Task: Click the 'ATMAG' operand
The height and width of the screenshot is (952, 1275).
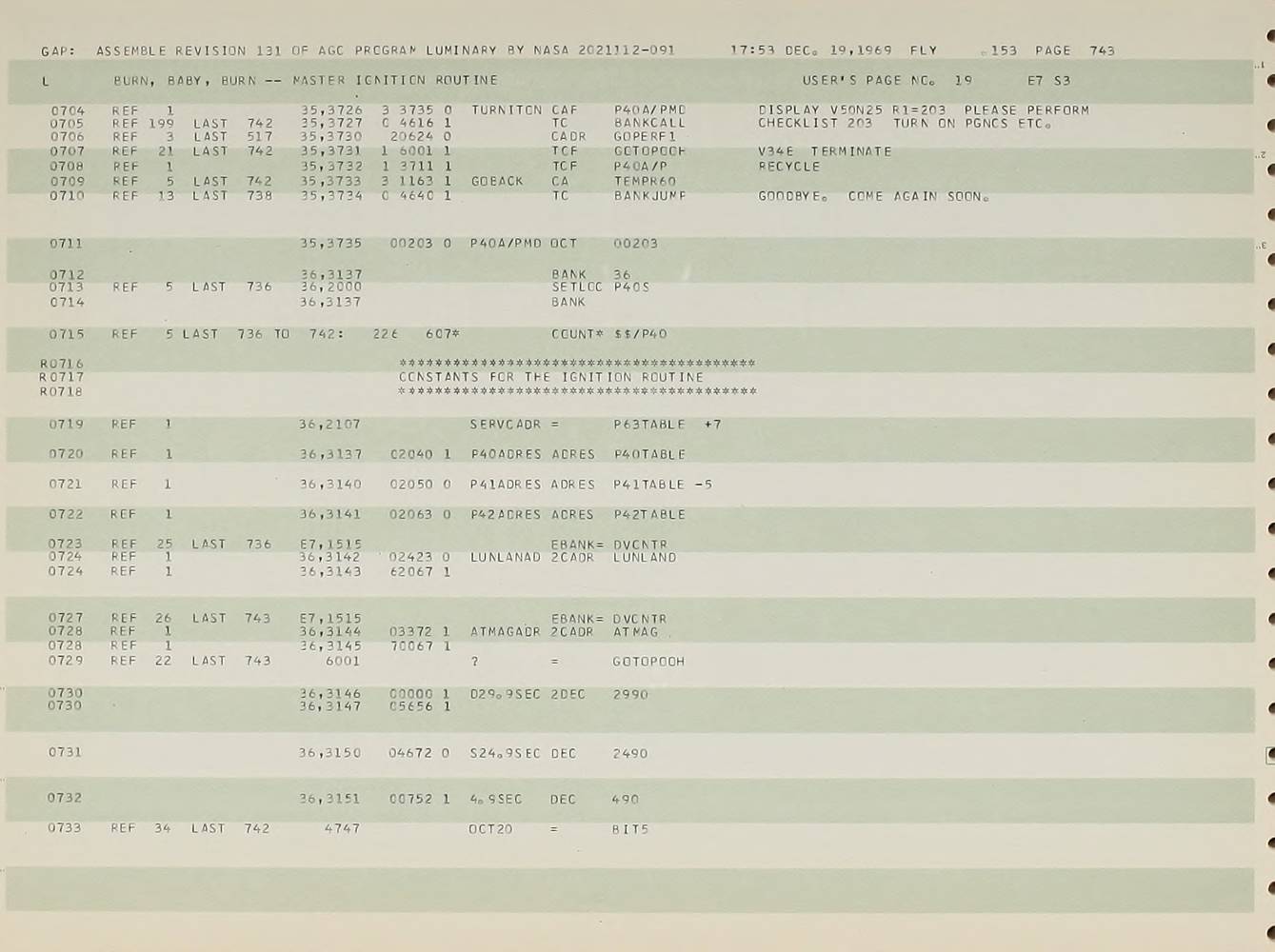Action: [636, 632]
